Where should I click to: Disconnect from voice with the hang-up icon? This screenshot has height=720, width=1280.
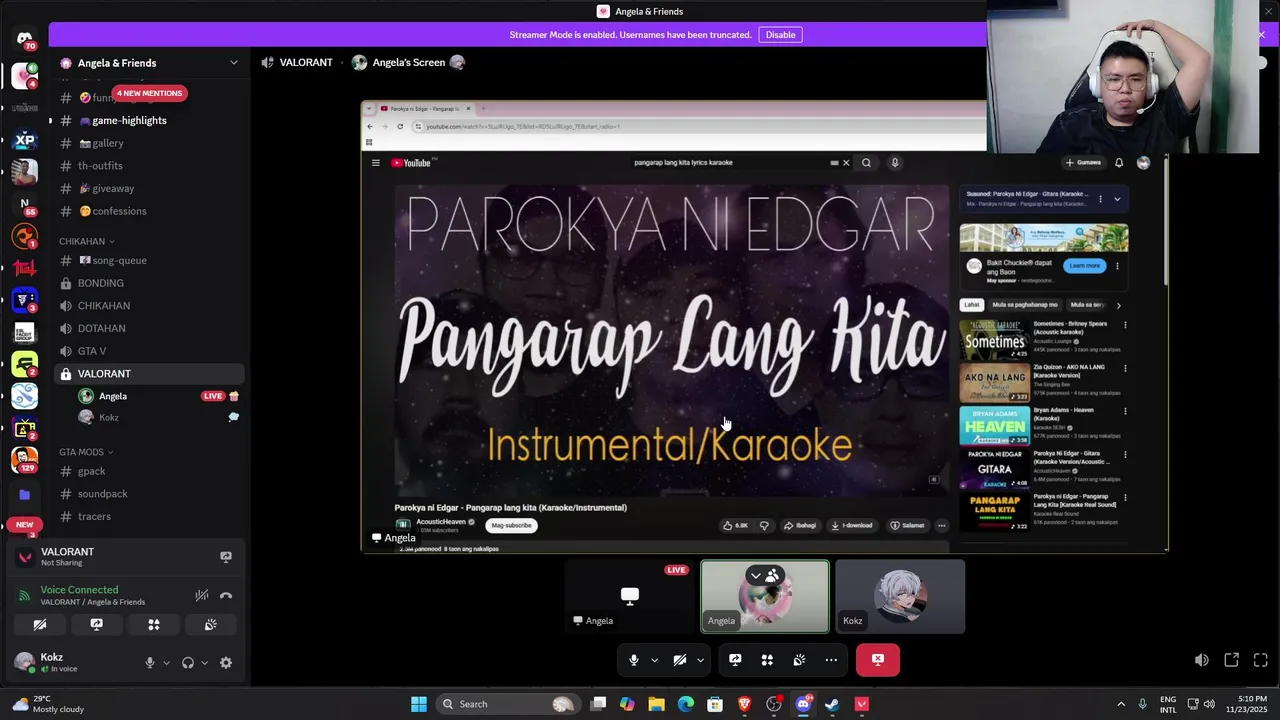pos(226,596)
